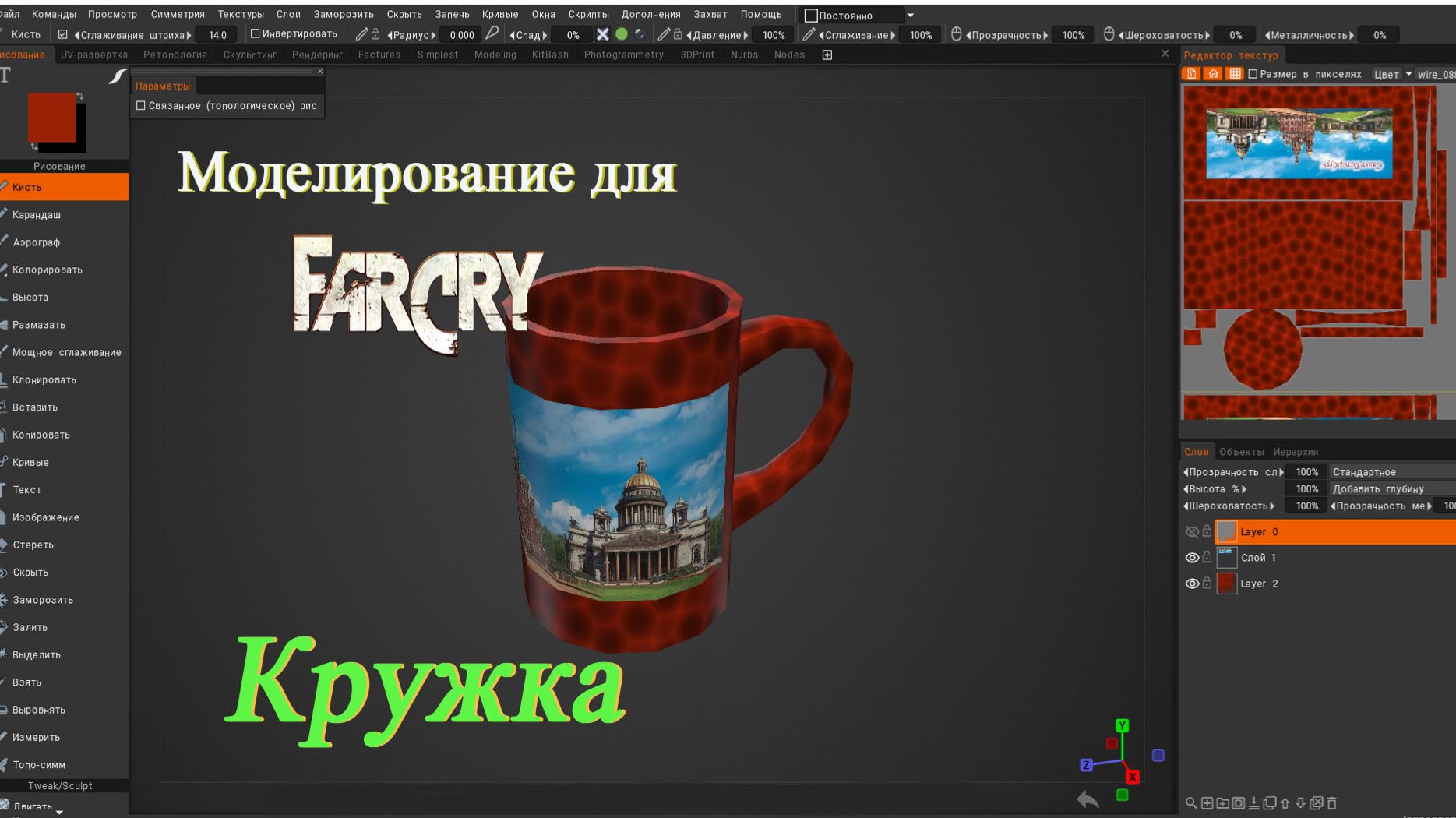Image resolution: width=1456 pixels, height=818 pixels.
Task: Click the trash icon in layers toolbar
Action: coord(1334,802)
